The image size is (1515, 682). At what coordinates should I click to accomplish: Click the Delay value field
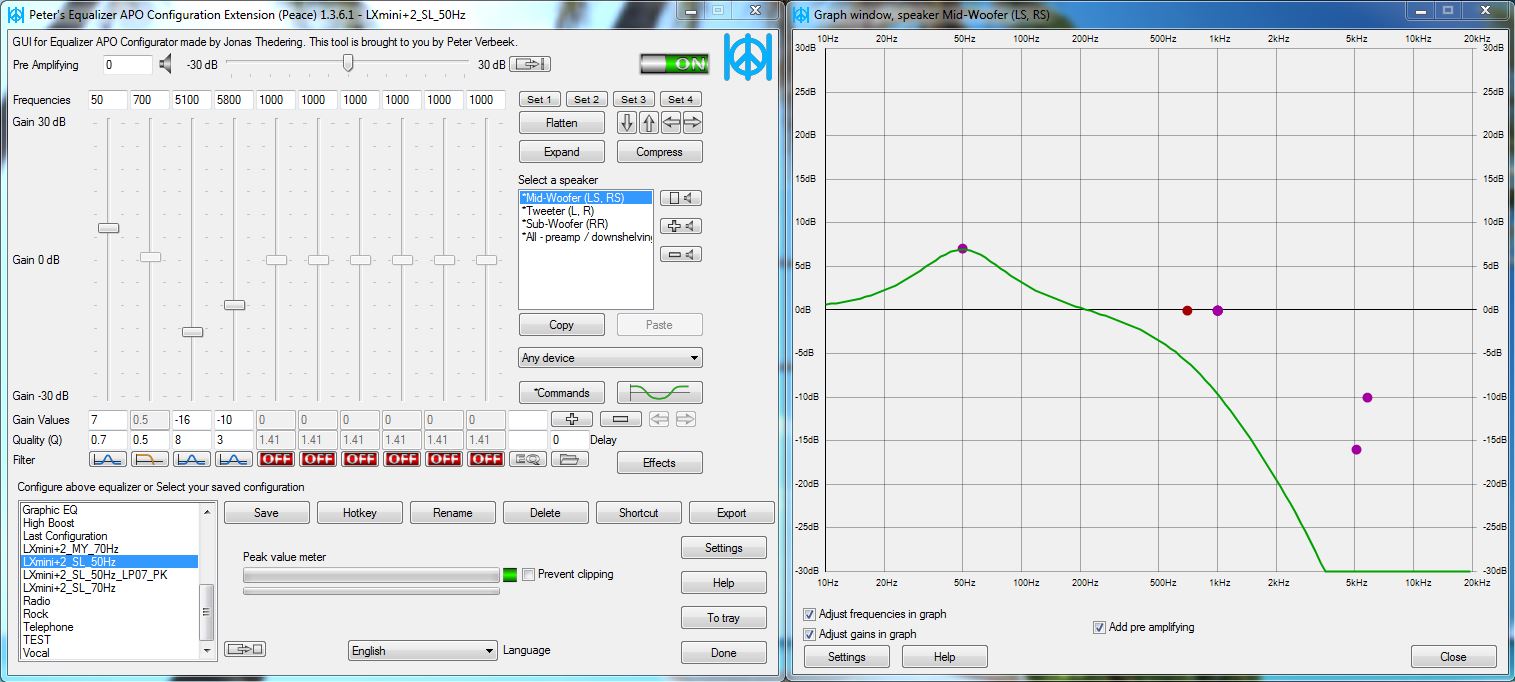pyautogui.click(x=568, y=440)
